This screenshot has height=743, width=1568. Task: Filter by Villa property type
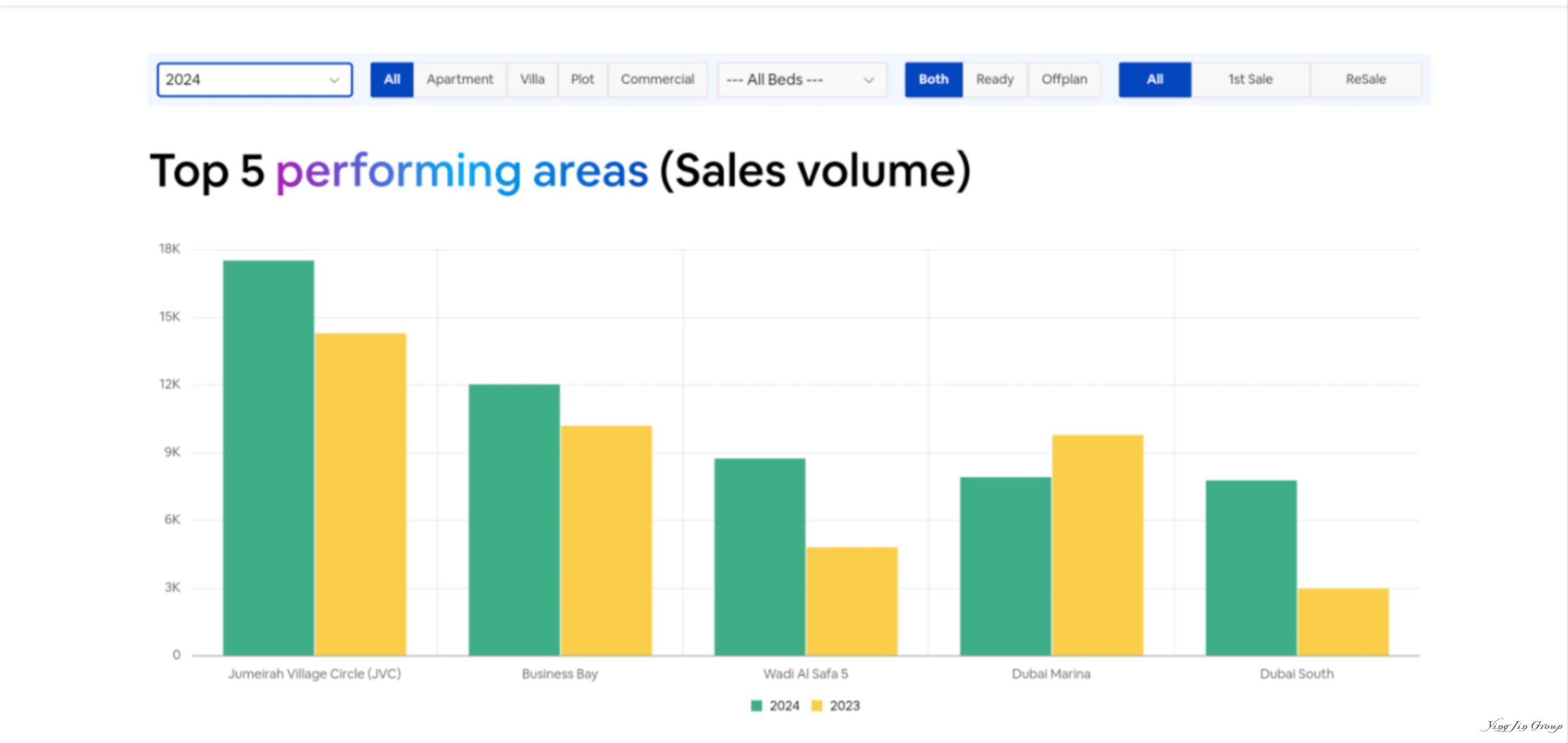tap(532, 79)
